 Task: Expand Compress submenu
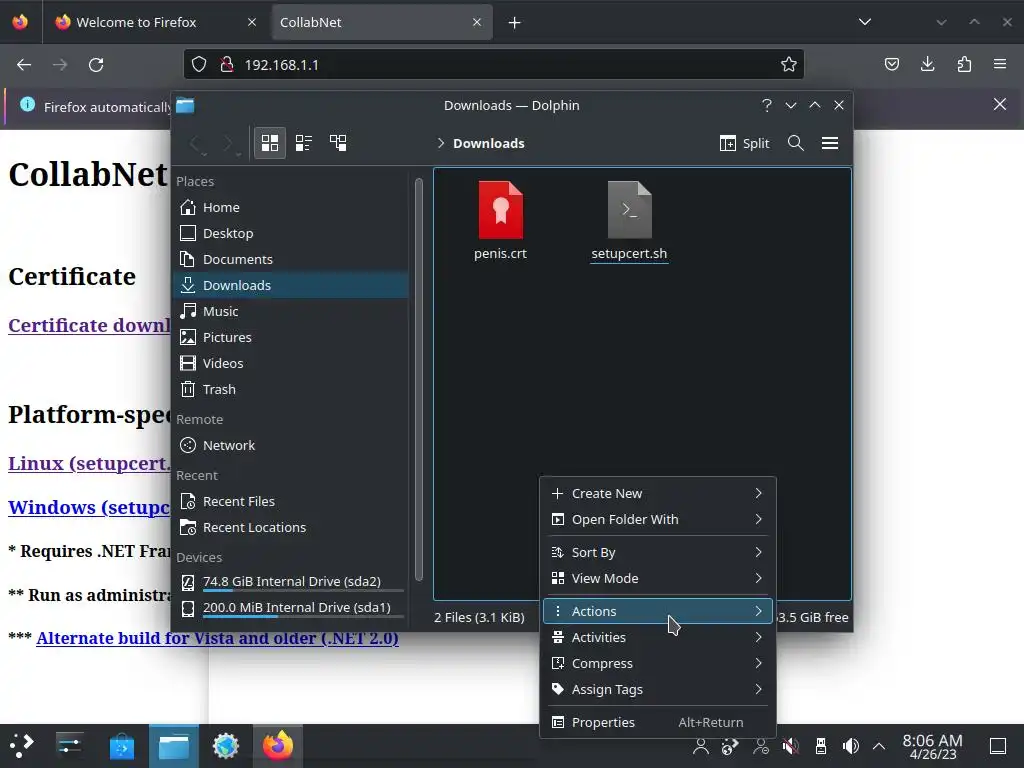click(658, 664)
